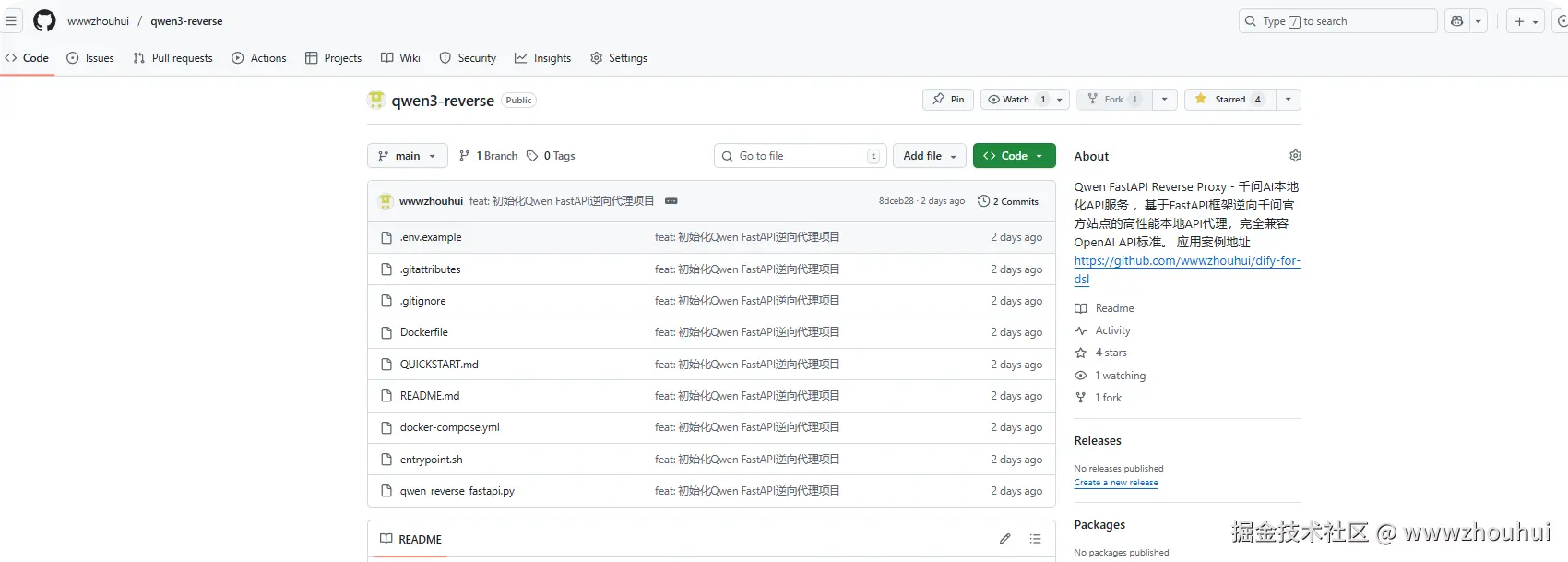Viewport: 1568px width, 562px height.
Task: Open the docker-compose.yml file
Action: coord(450,427)
